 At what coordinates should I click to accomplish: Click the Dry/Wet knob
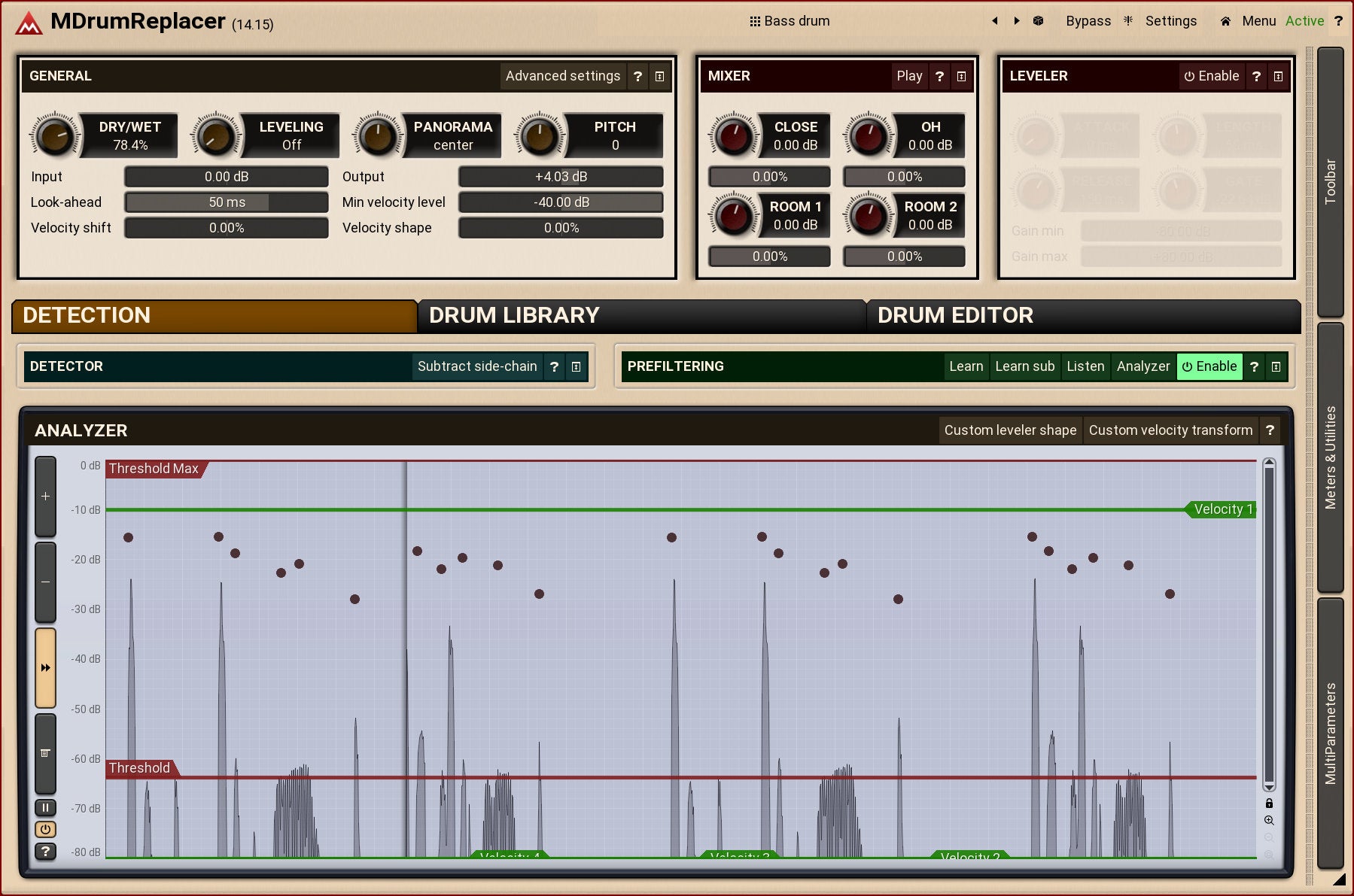(54, 136)
